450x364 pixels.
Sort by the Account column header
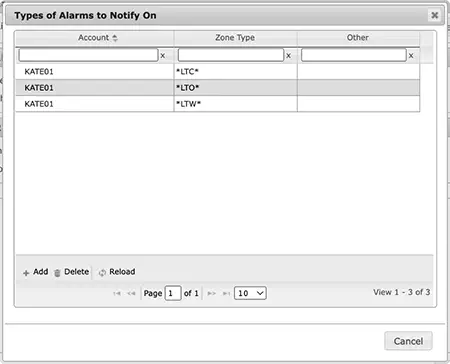click(94, 38)
